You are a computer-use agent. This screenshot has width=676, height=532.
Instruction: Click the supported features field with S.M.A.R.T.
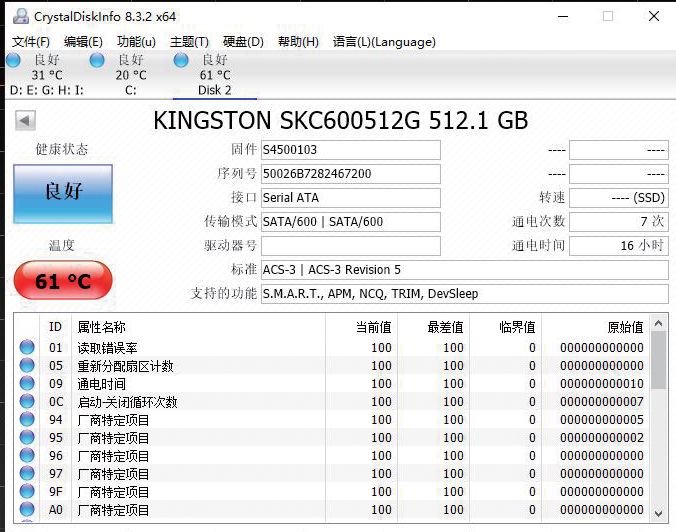465,294
